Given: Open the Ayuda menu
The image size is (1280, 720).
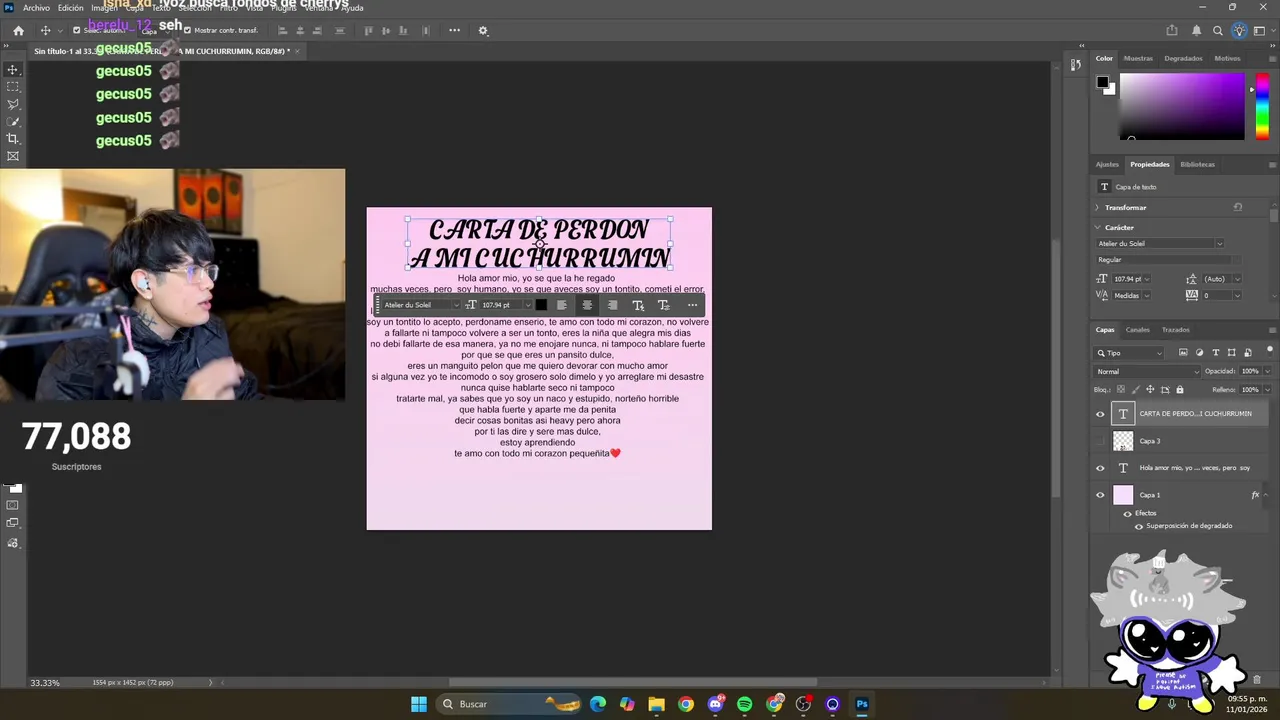Looking at the screenshot, I should (x=352, y=8).
